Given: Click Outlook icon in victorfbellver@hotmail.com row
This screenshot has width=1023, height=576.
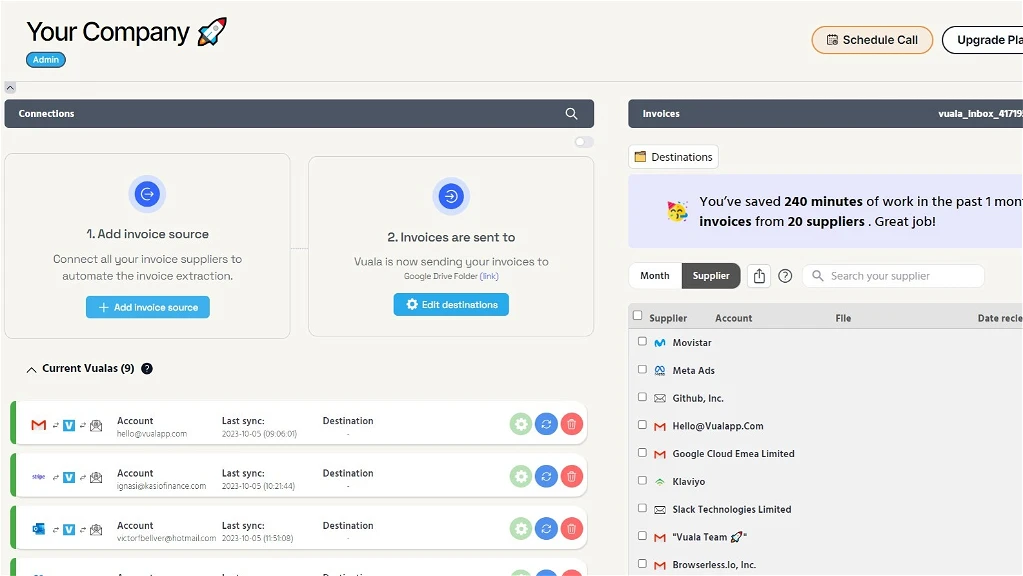Looking at the screenshot, I should click(38, 529).
